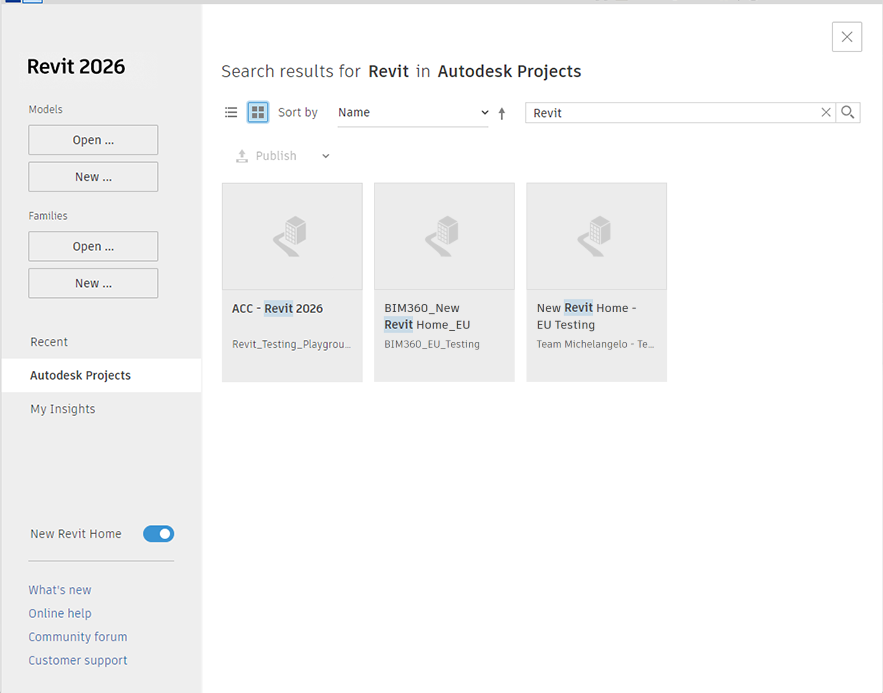The height and width of the screenshot is (693, 883).
Task: Click New under Families
Action: point(93,283)
